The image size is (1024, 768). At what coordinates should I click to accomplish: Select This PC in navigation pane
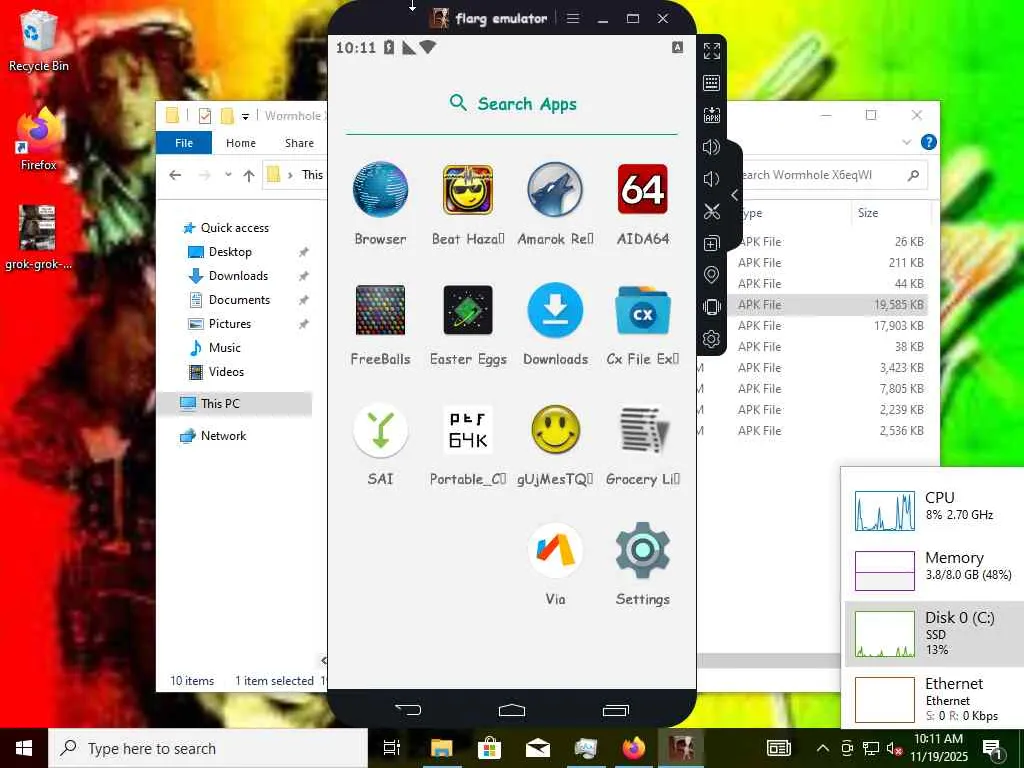[234, 404]
